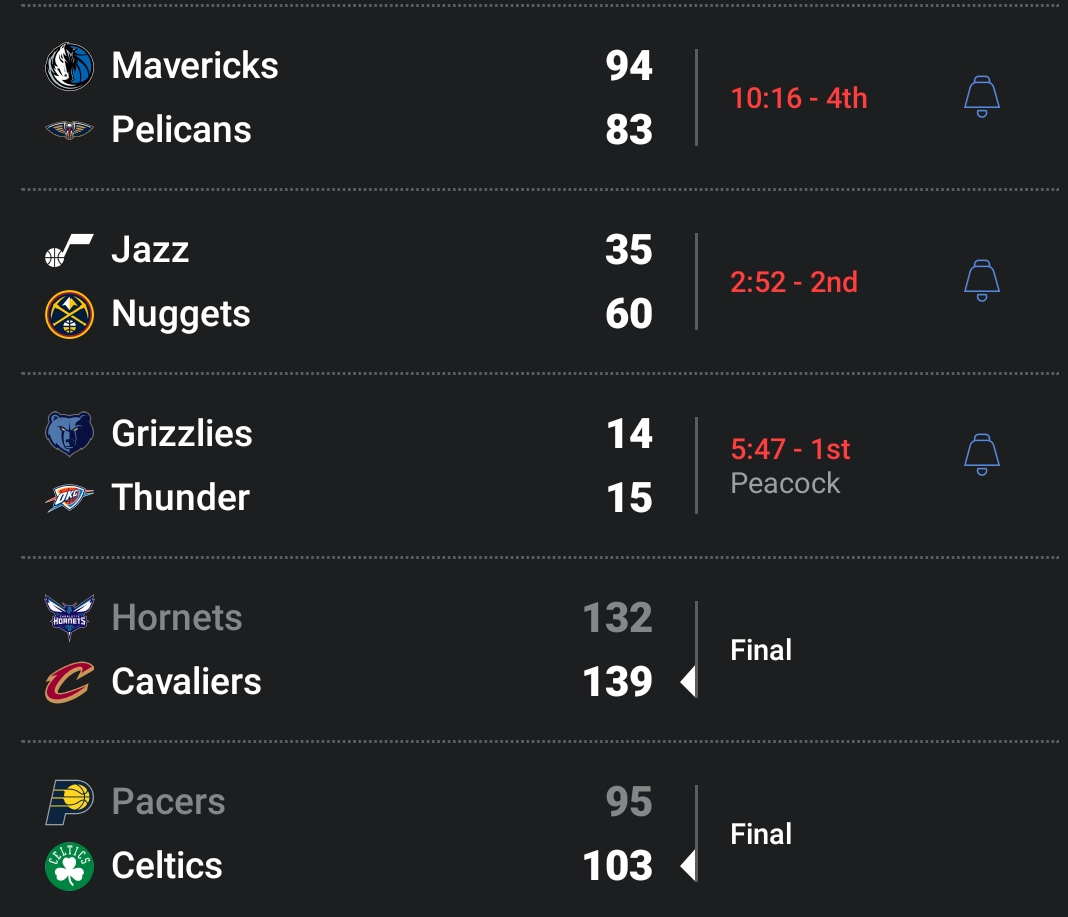The height and width of the screenshot is (917, 1068).
Task: Click the Celtics score of 103
Action: point(618,866)
